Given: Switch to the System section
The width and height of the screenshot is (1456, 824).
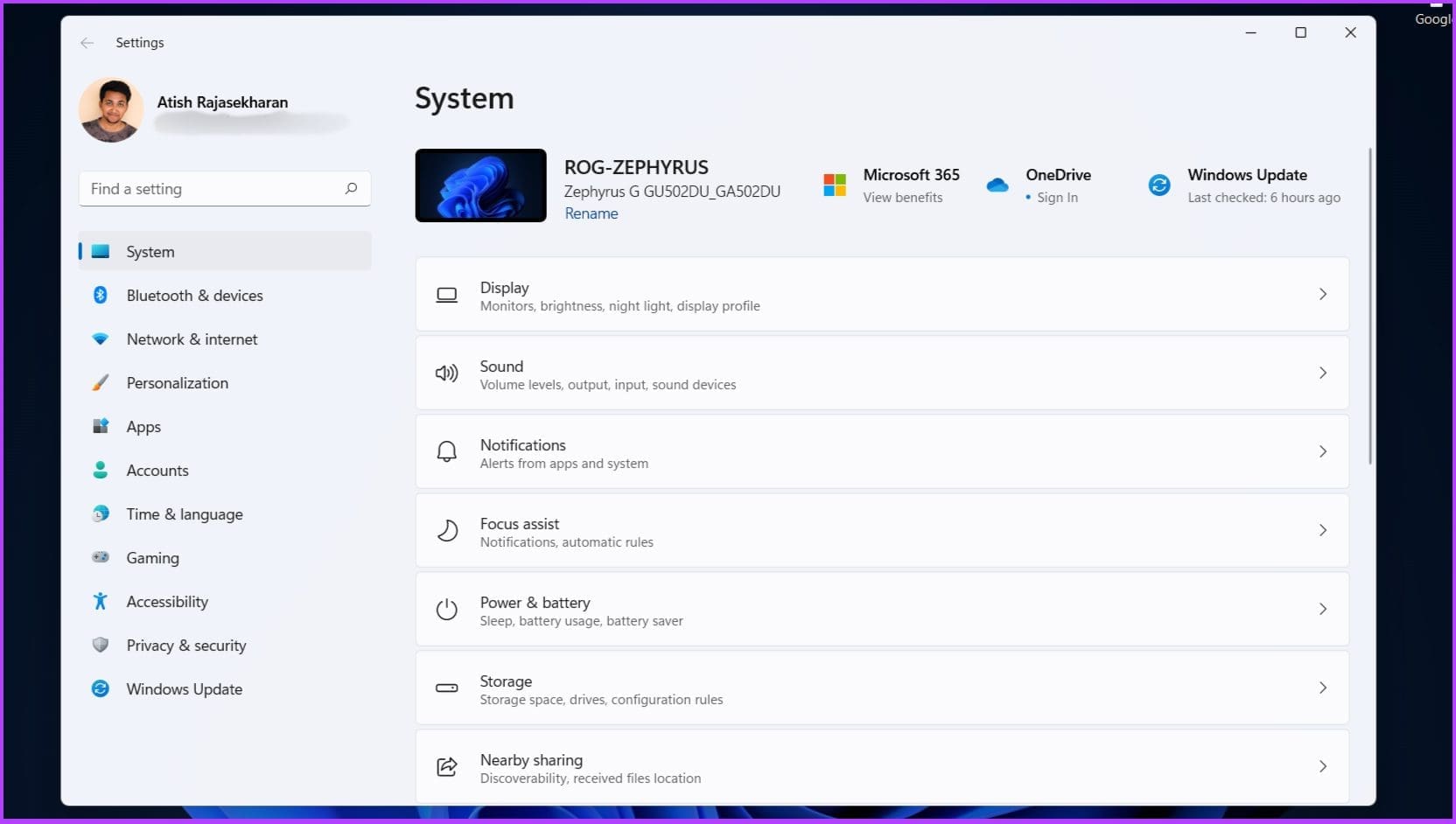Looking at the screenshot, I should click(x=150, y=251).
